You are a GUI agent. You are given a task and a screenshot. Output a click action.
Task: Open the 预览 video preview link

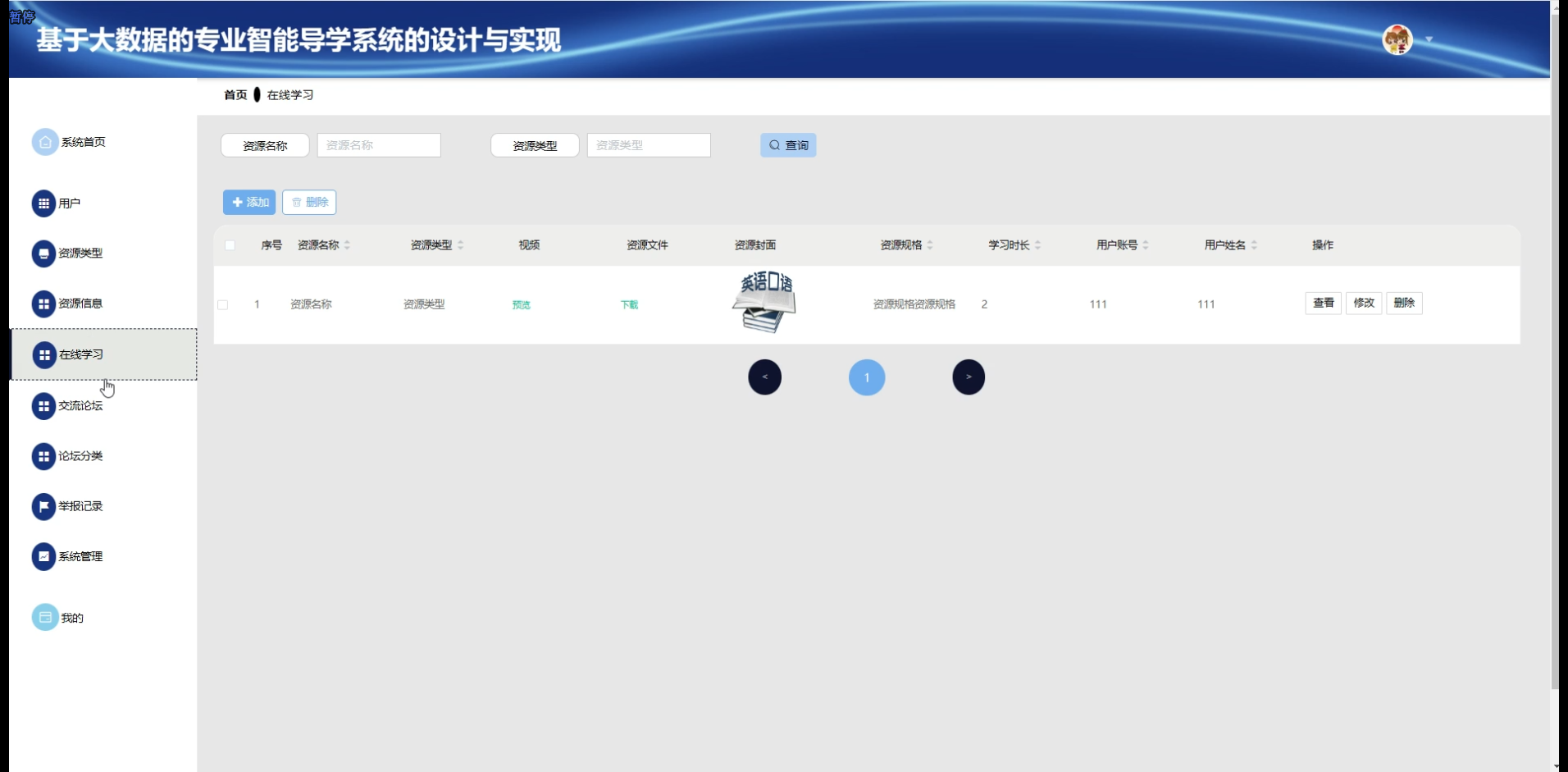click(x=522, y=304)
